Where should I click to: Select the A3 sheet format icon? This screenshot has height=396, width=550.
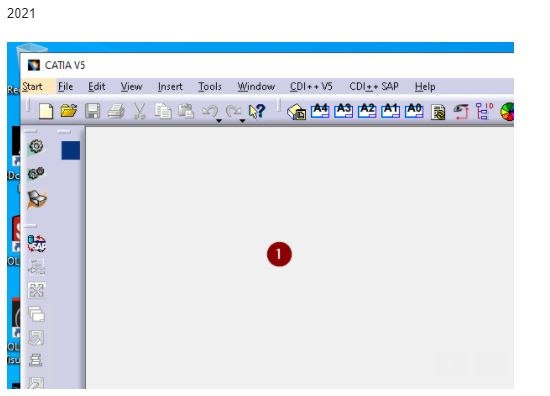click(x=343, y=111)
